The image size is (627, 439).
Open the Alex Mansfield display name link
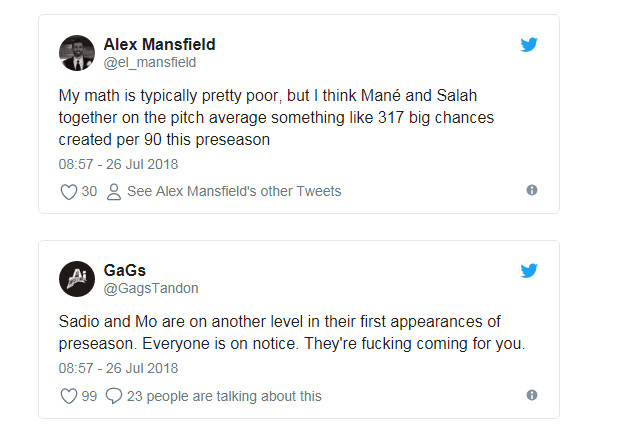coord(159,45)
